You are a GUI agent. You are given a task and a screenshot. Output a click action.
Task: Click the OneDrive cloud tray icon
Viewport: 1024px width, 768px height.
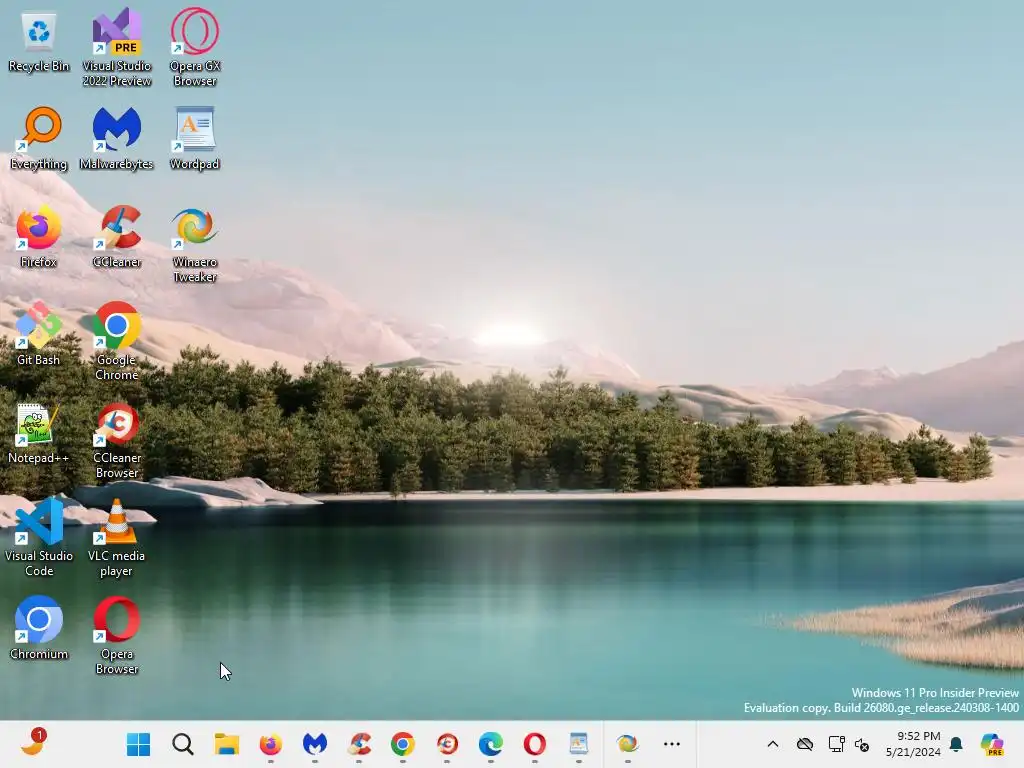click(805, 744)
